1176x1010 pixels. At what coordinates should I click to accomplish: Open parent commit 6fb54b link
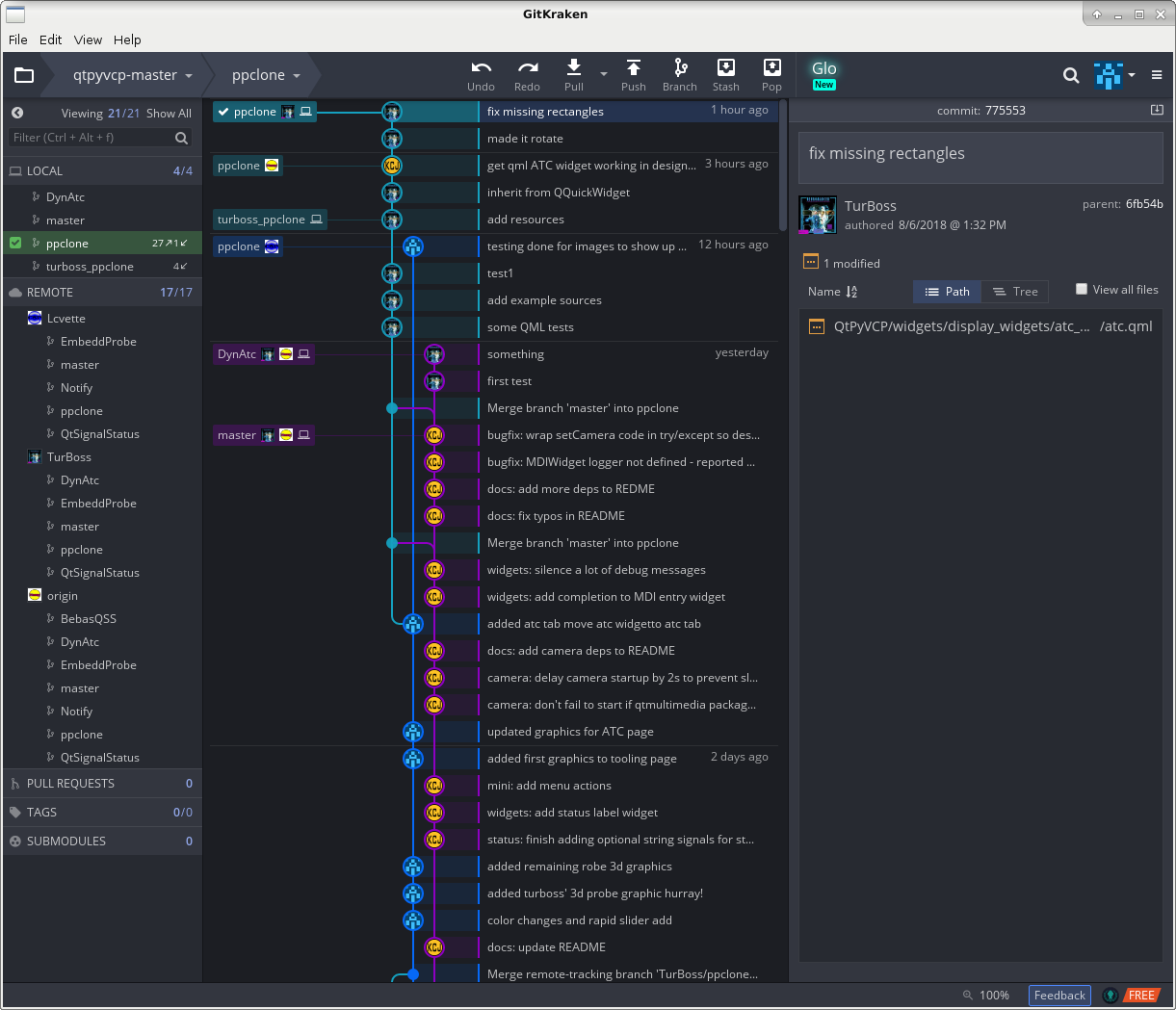tap(1144, 204)
